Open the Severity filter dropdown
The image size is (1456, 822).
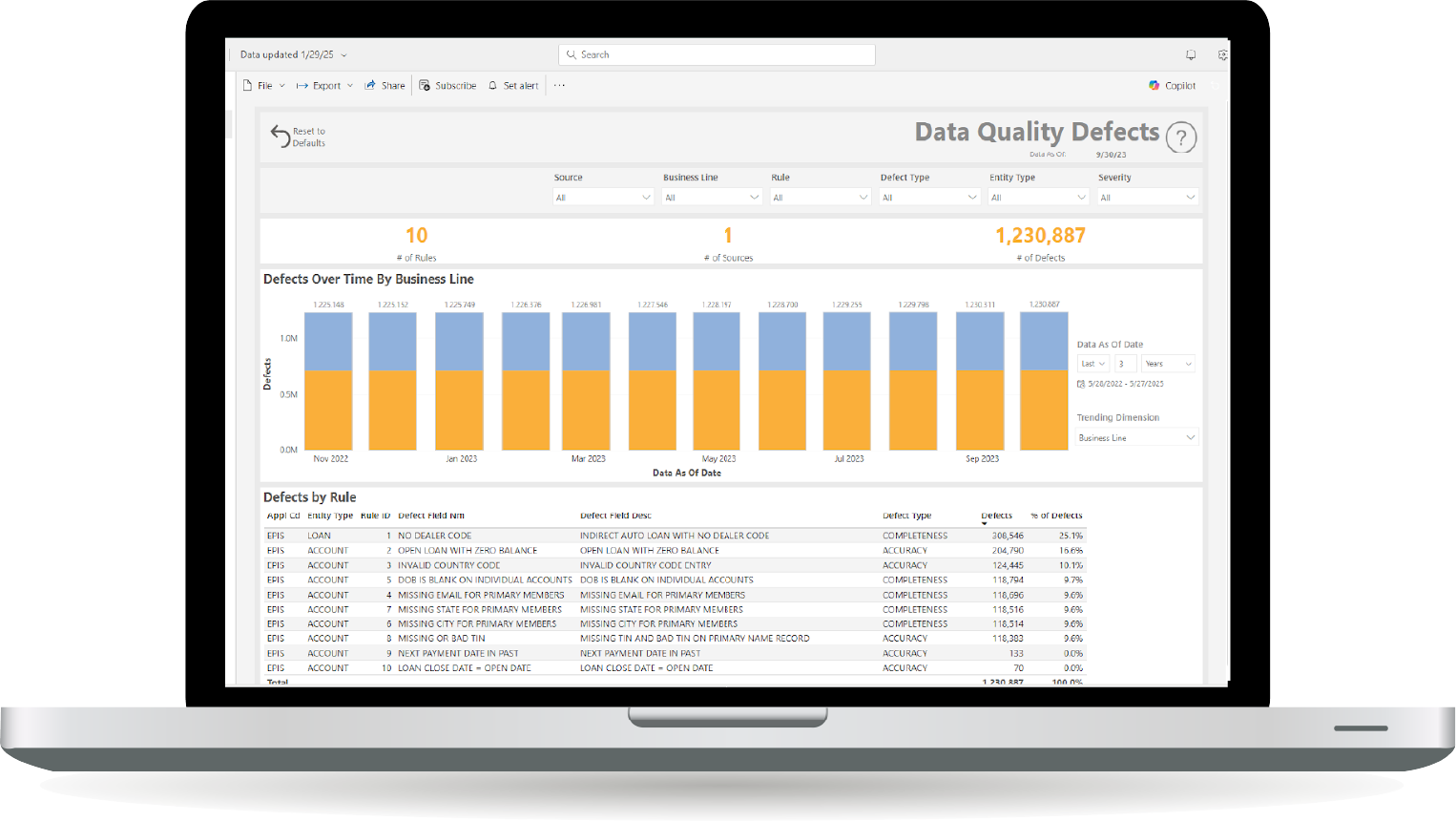tap(1147, 196)
